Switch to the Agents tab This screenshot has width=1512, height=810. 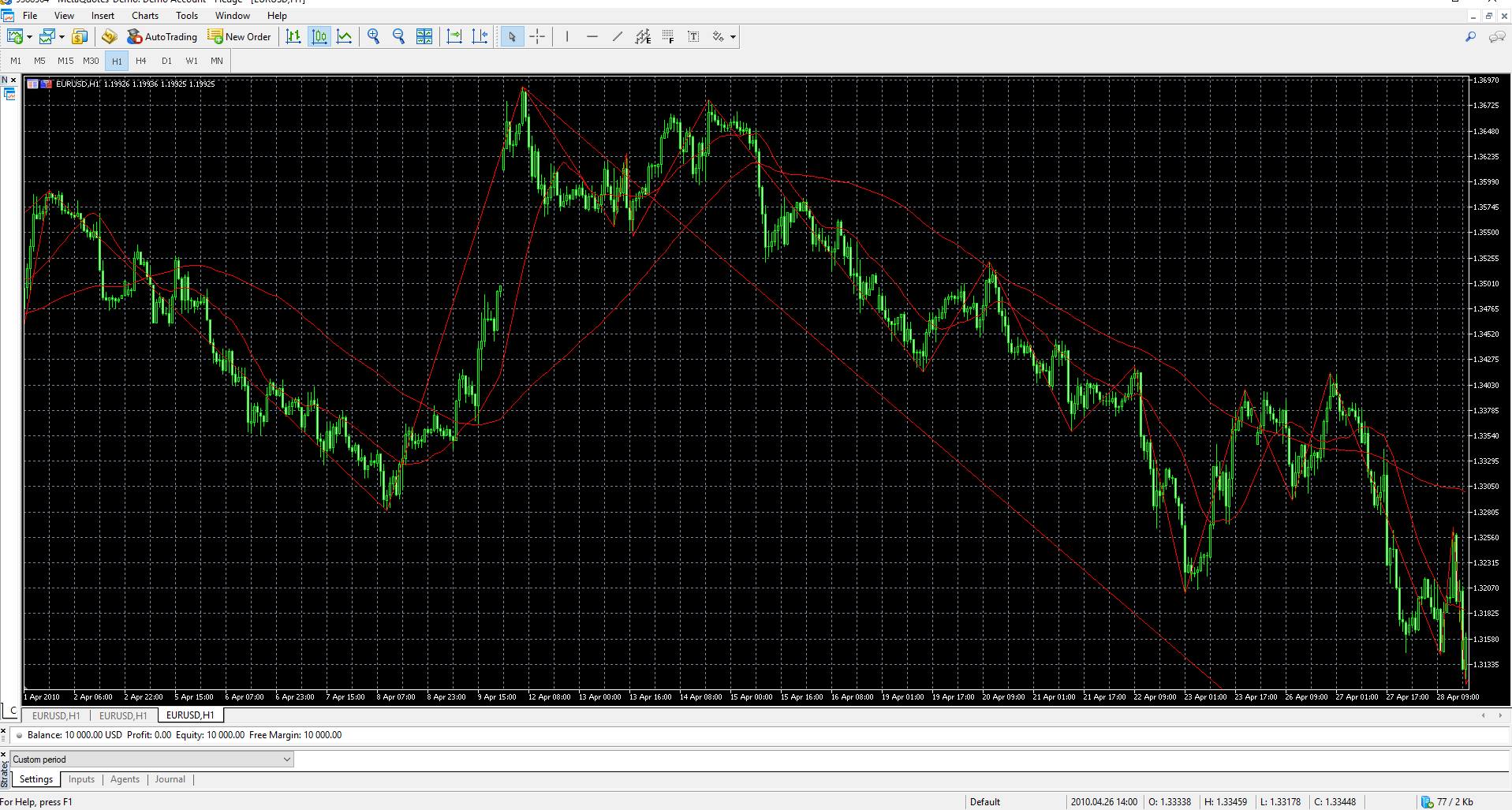[x=125, y=779]
